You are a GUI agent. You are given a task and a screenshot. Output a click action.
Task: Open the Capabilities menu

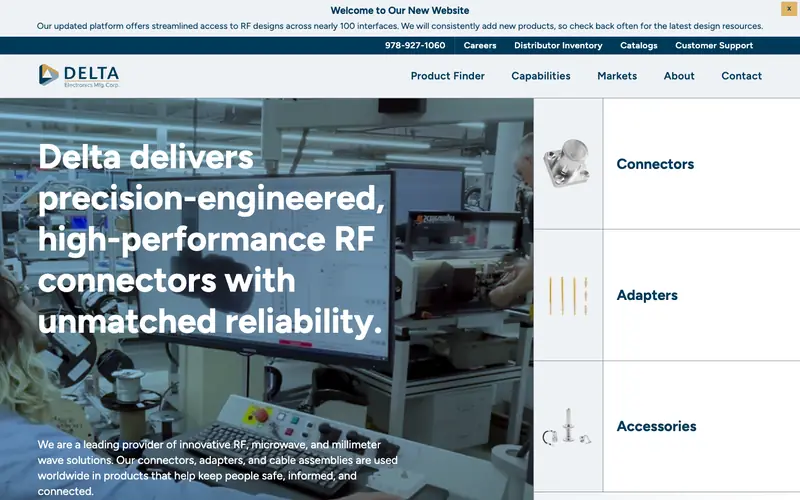[x=541, y=76]
